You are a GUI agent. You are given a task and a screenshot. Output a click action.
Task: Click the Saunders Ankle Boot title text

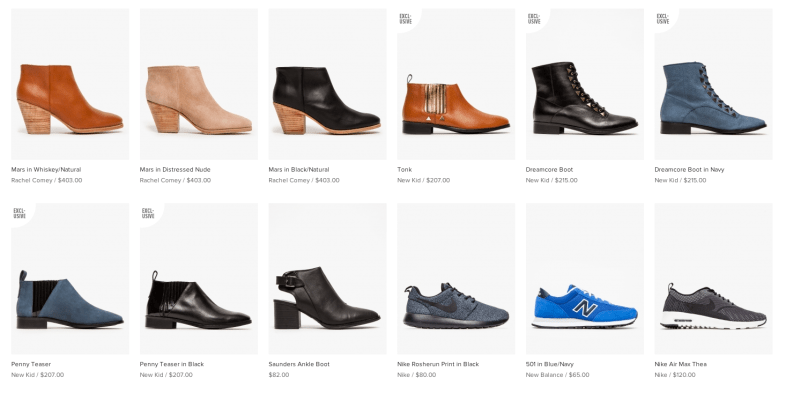pos(299,364)
